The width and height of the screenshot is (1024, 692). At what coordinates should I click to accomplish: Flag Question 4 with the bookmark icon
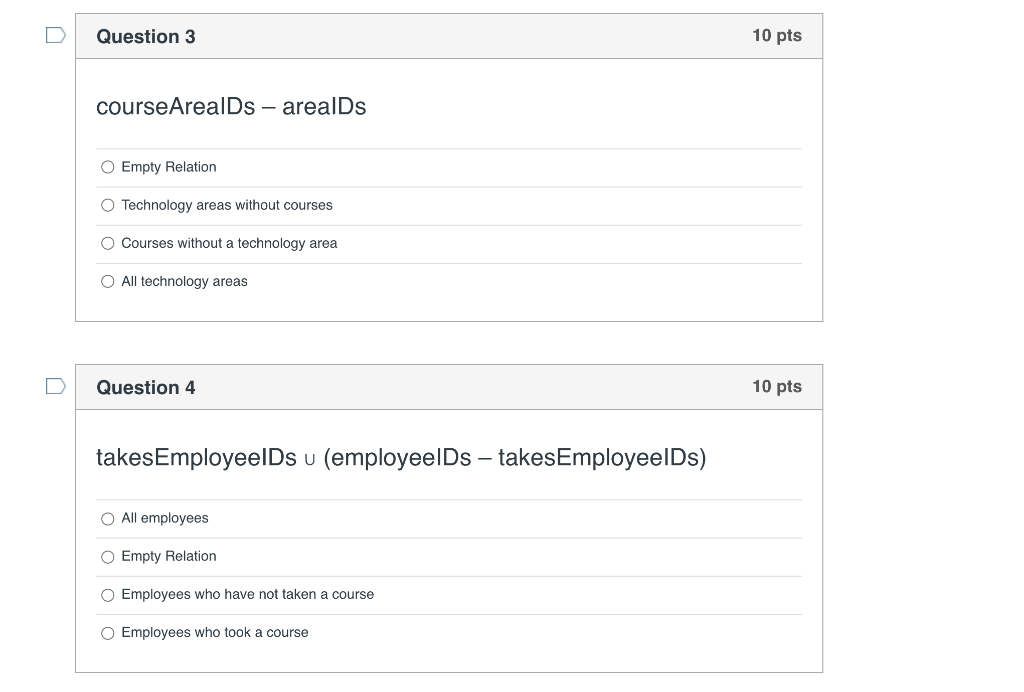56,386
